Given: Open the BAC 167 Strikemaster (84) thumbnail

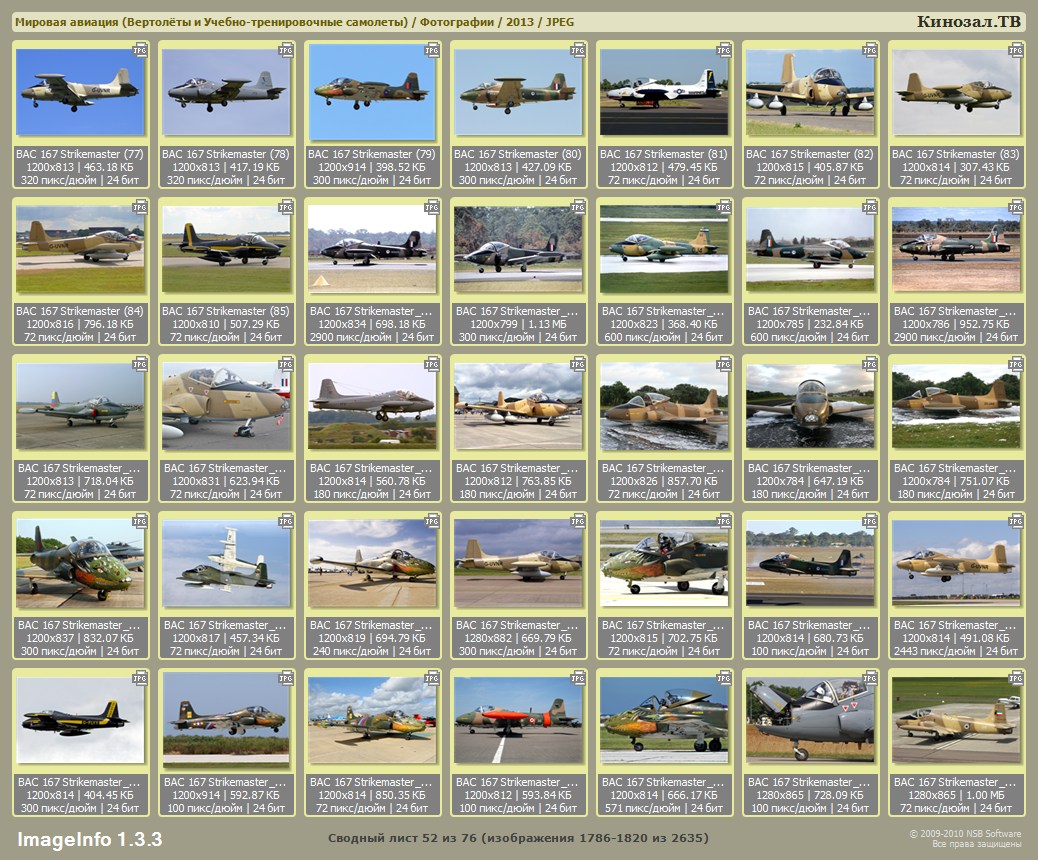Looking at the screenshot, I should (x=80, y=250).
